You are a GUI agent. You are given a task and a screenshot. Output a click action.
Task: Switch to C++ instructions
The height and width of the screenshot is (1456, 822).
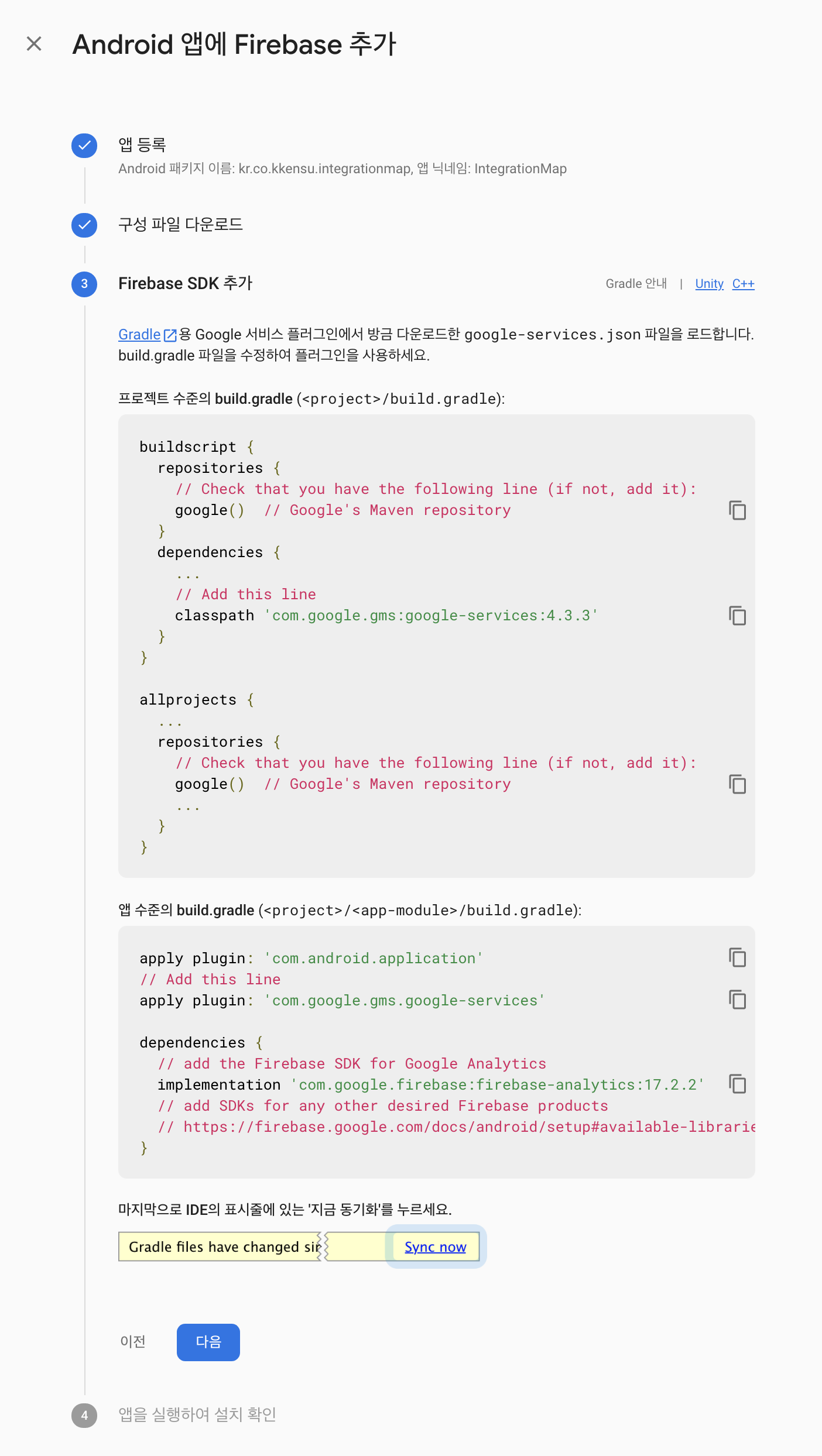coord(744,284)
